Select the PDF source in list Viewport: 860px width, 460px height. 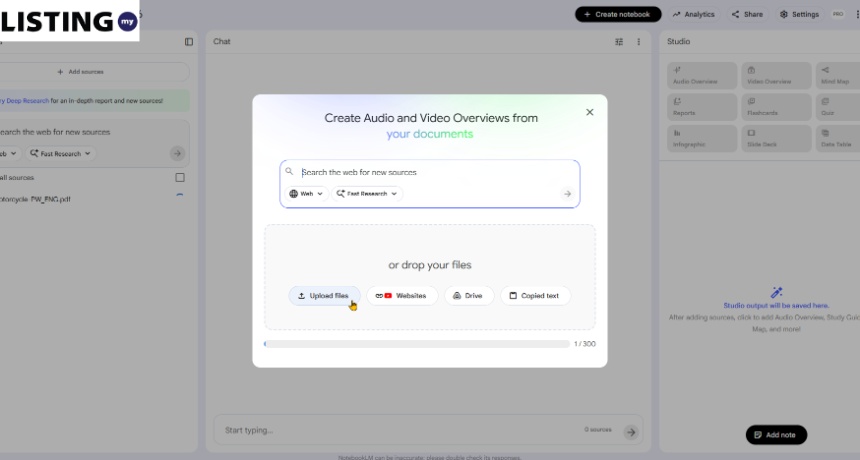coord(36,200)
